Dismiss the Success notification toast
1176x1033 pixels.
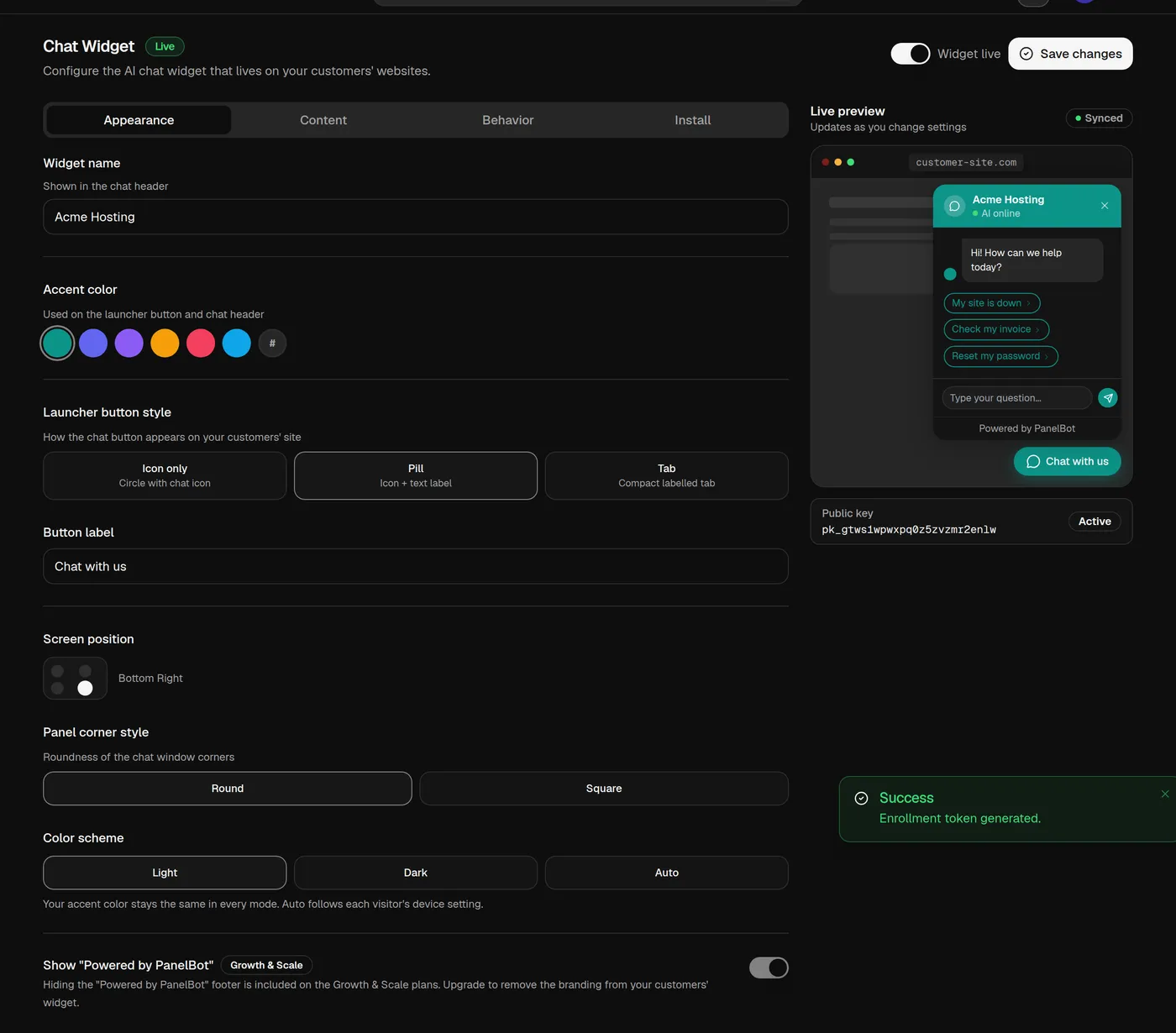tap(1165, 794)
